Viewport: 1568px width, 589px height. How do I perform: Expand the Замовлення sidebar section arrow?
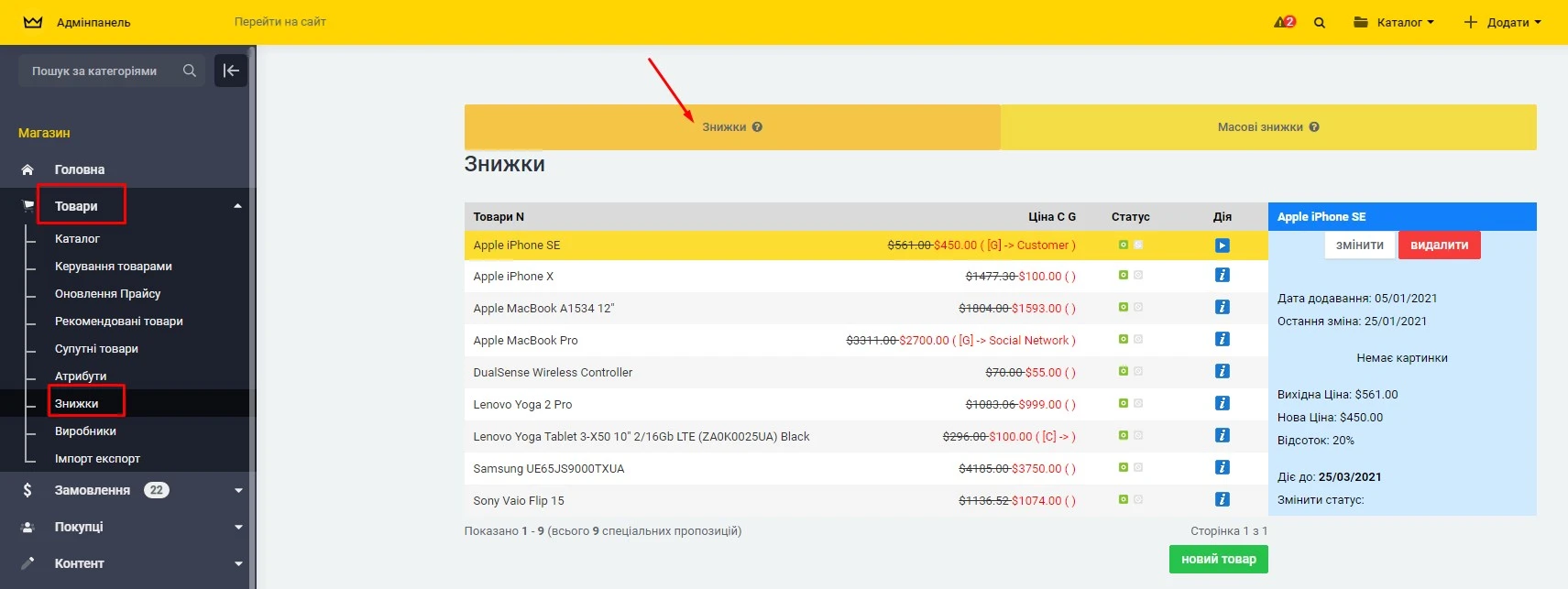(x=238, y=490)
